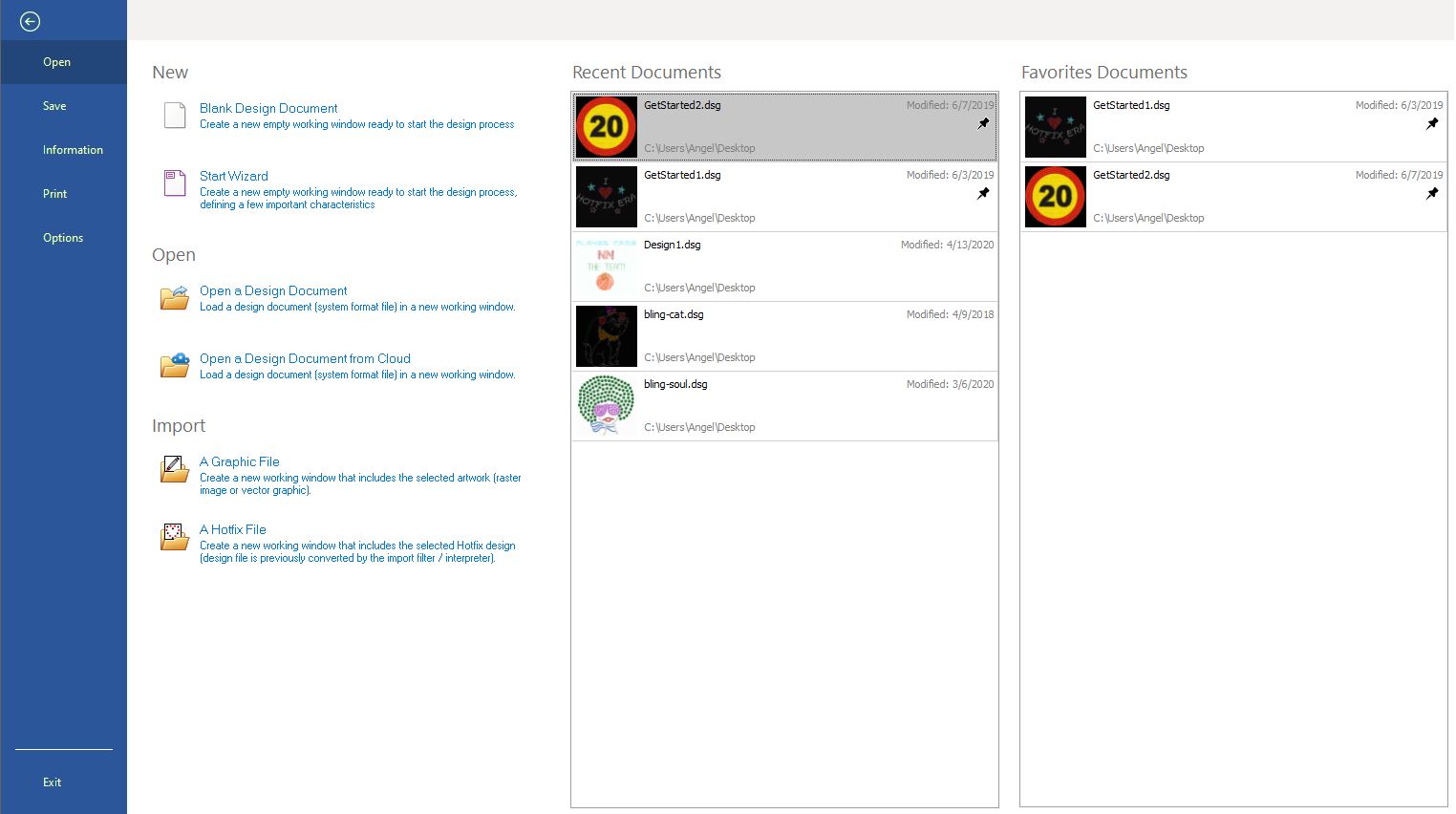Open bling-soul.dsg from Recent Documents
The image size is (1456, 814).
[x=675, y=384]
